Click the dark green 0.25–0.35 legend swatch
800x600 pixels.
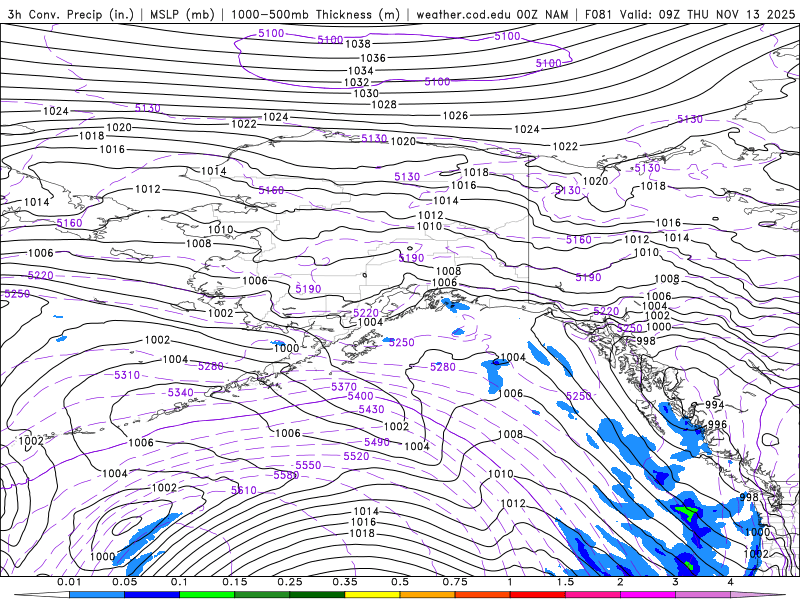[x=317, y=595]
